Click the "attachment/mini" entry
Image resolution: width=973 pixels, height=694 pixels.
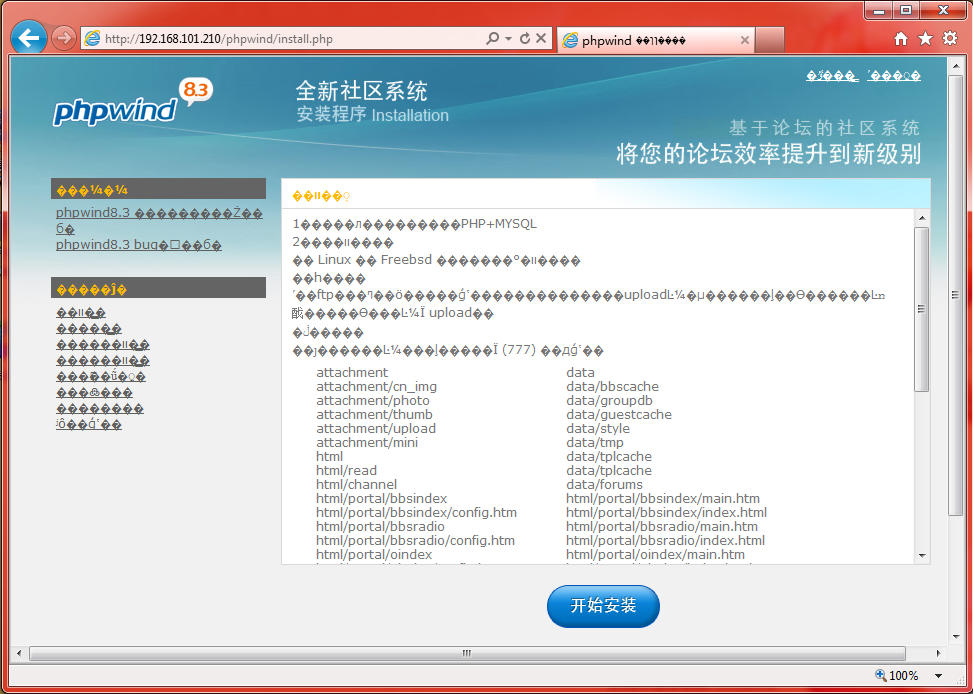367,443
